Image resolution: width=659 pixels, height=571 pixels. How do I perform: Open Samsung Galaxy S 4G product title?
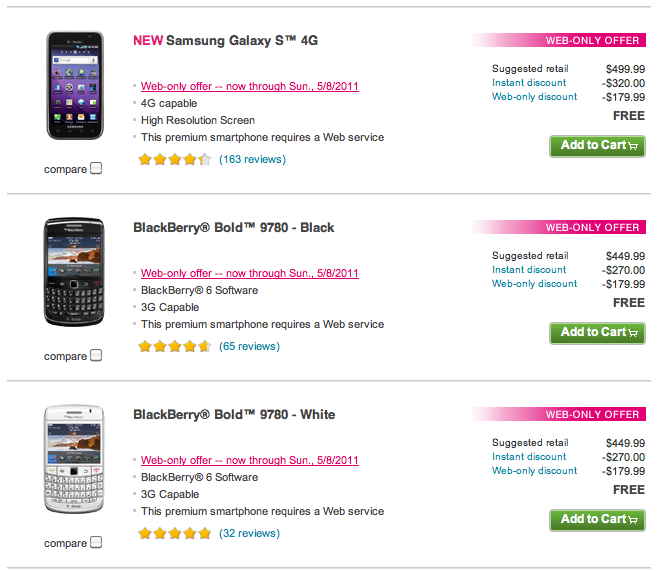click(x=241, y=41)
